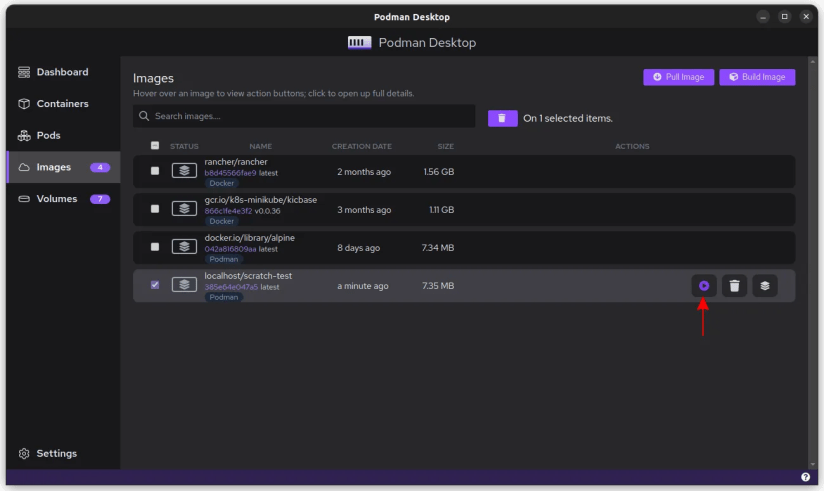Minimize the Podman Desktop window
Image resolution: width=824 pixels, height=491 pixels.
click(x=763, y=17)
